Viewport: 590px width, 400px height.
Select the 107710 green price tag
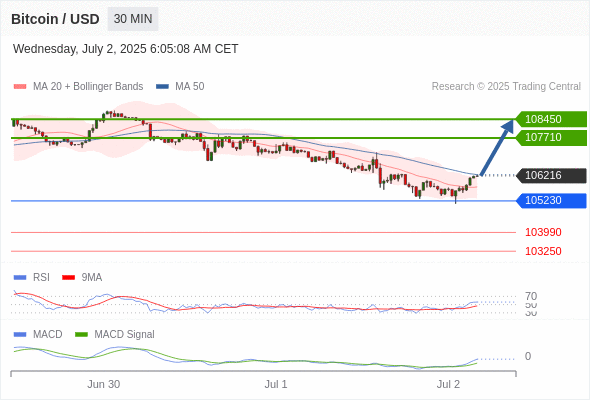[x=551, y=137]
